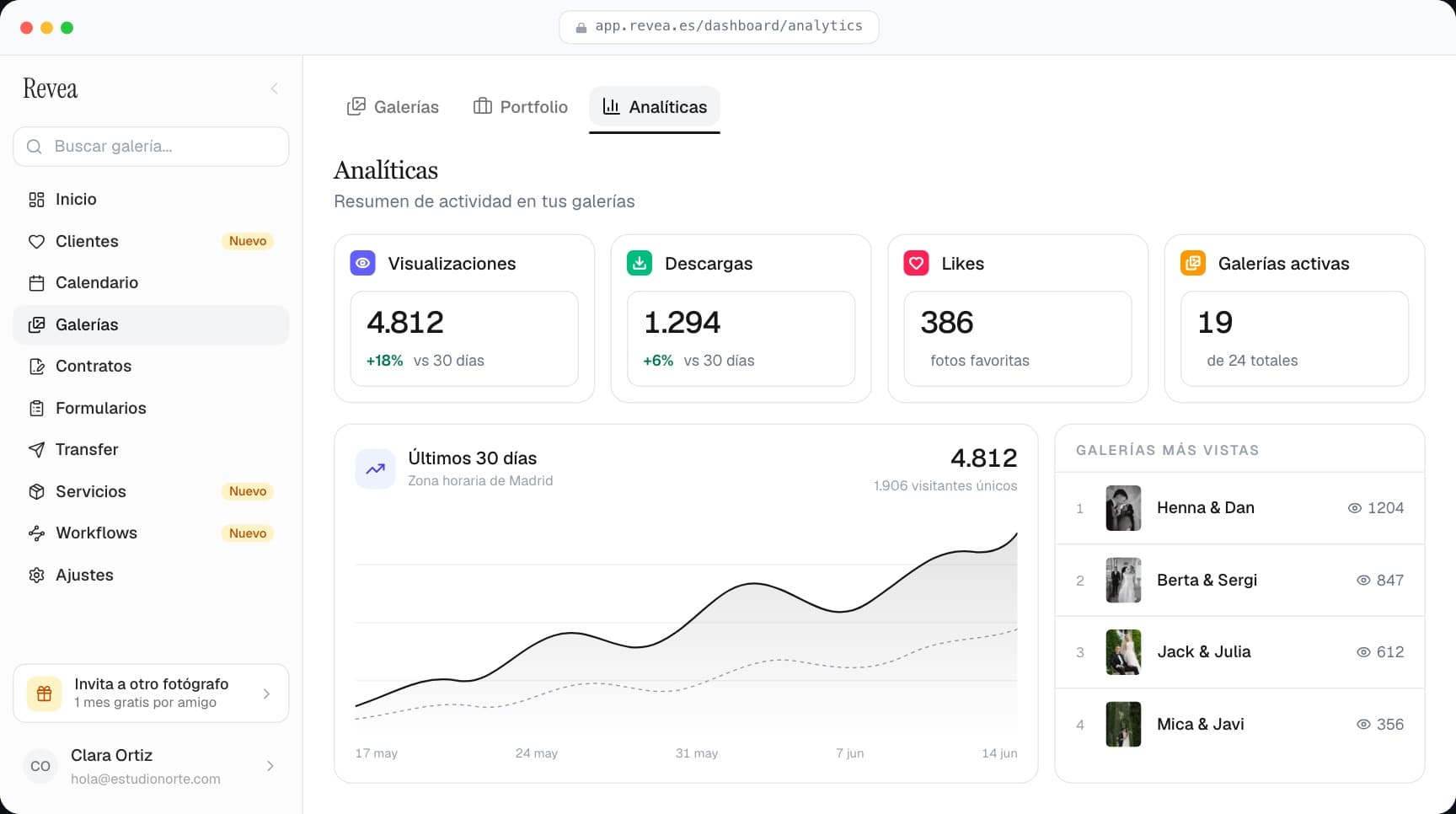This screenshot has height=814, width=1456.
Task: Select the Analíticas tab
Action: tap(655, 107)
